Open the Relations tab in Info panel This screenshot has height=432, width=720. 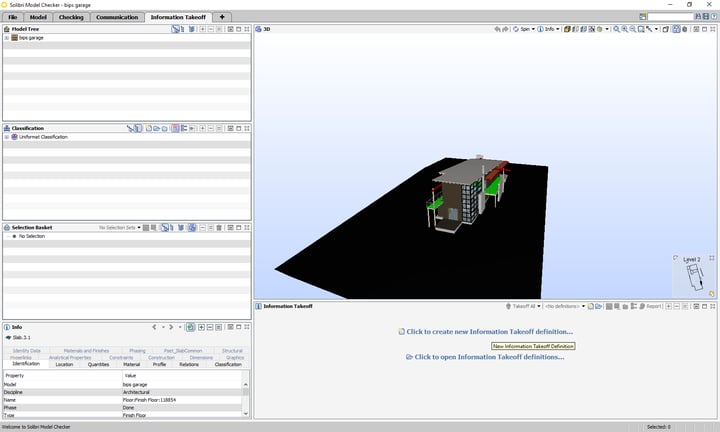pyautogui.click(x=189, y=364)
